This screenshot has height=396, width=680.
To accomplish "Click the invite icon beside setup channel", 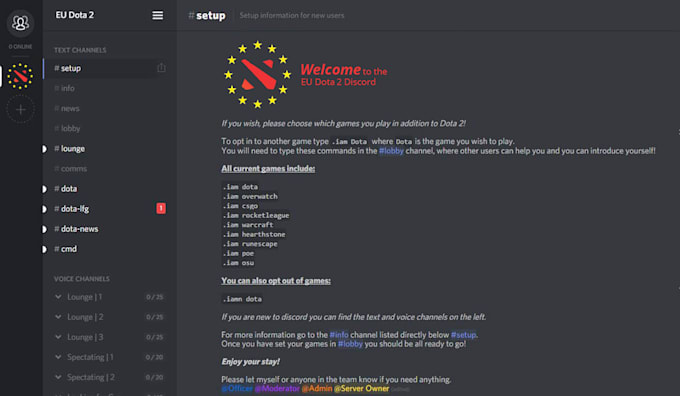I will [x=161, y=68].
